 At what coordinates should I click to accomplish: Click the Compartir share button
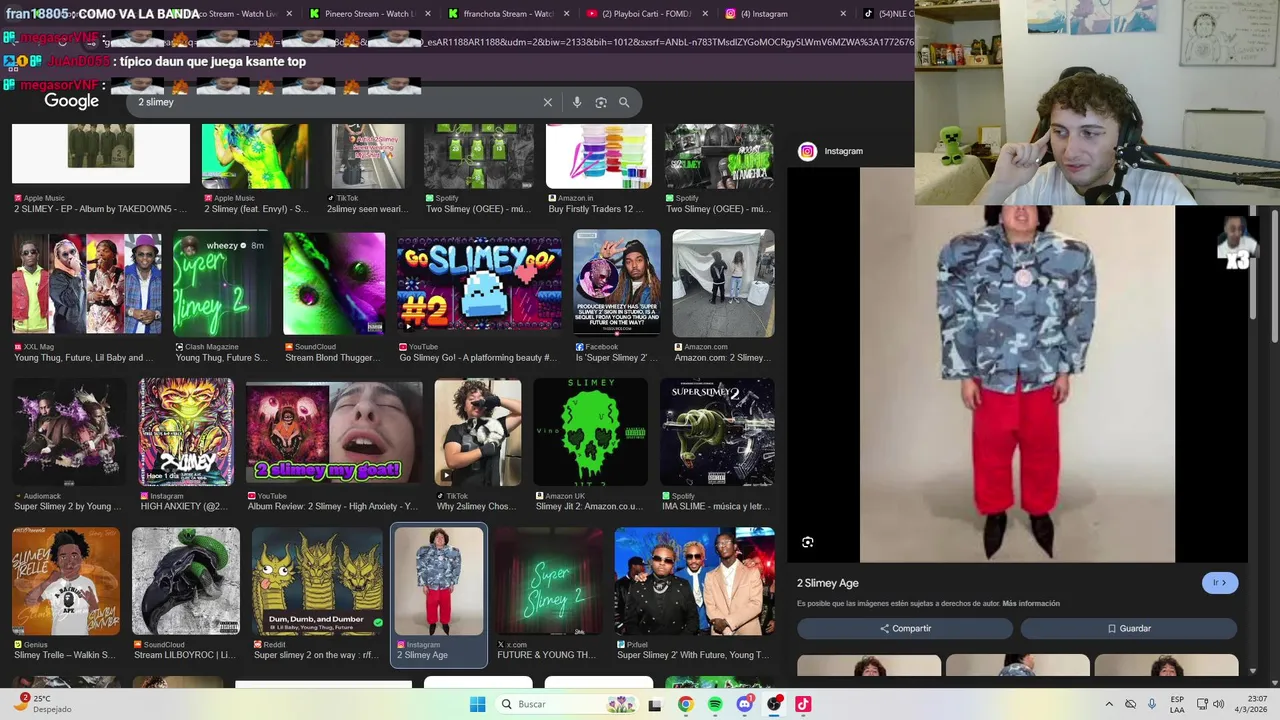(905, 628)
